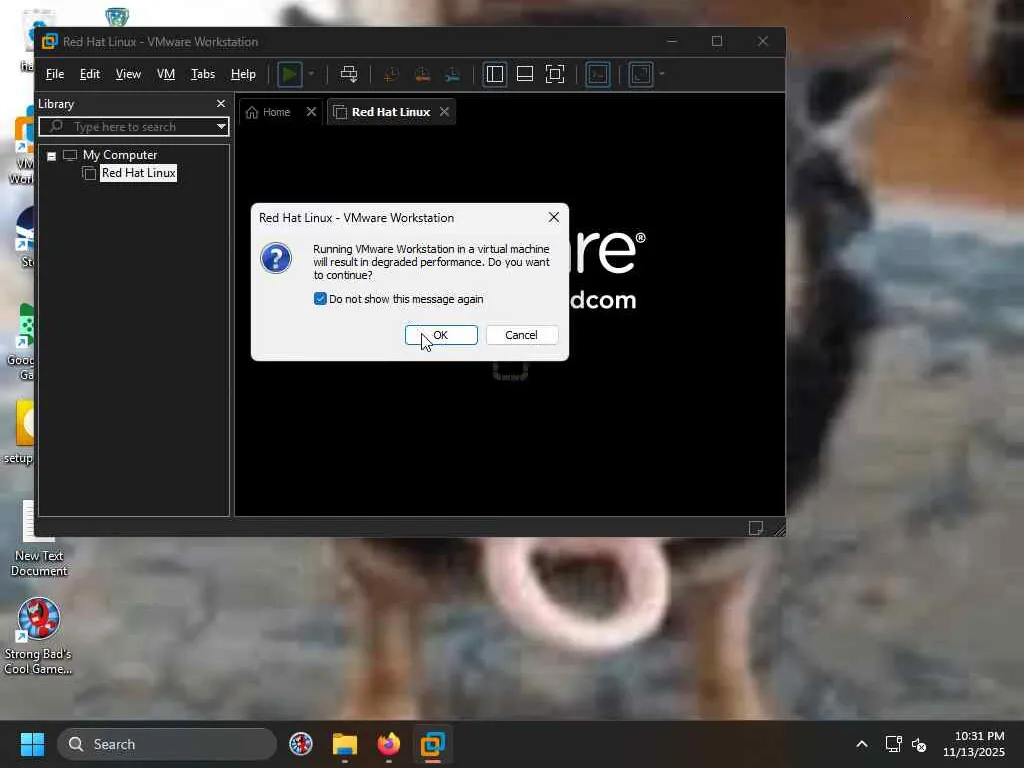Click the VMware Workstation title bar icon
This screenshot has height=768, width=1024.
pyautogui.click(x=50, y=42)
